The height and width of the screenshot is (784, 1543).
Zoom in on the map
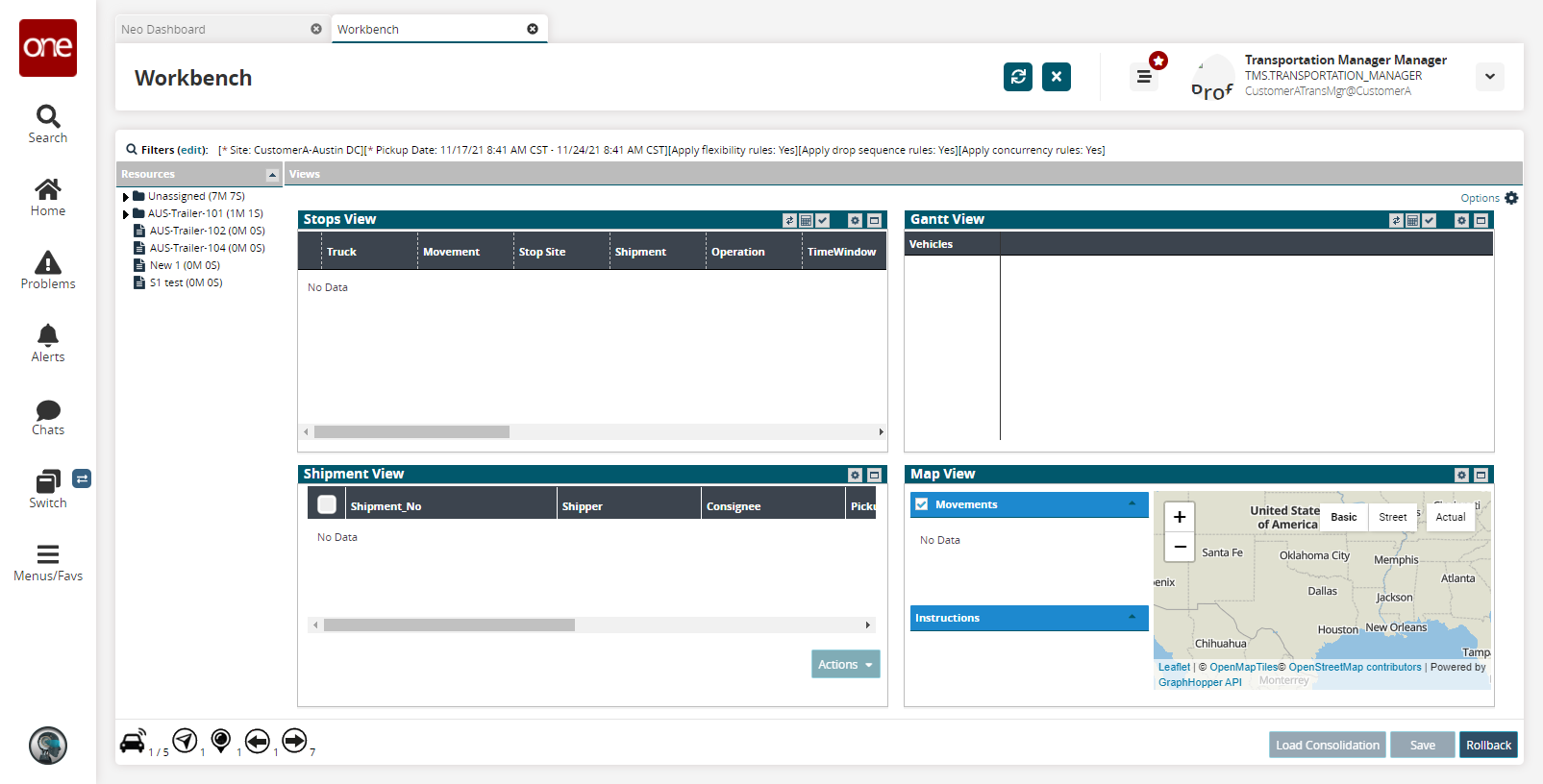click(x=1180, y=517)
